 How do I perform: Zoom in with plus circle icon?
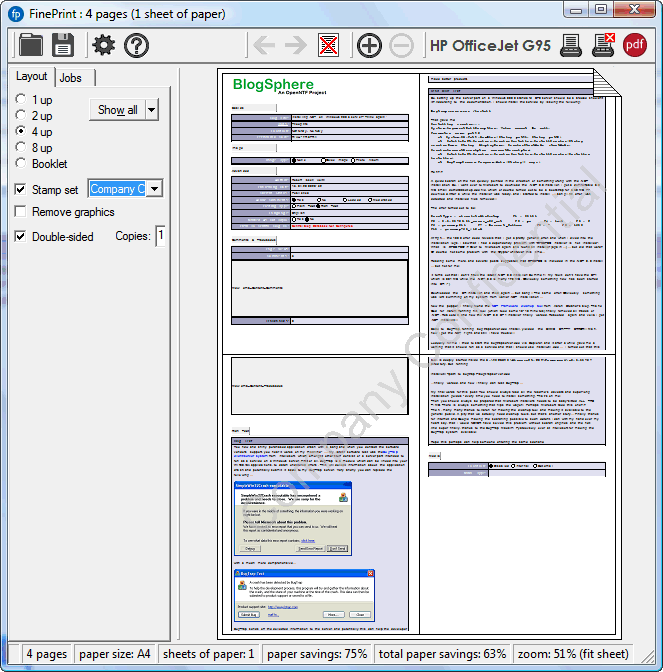coord(369,45)
